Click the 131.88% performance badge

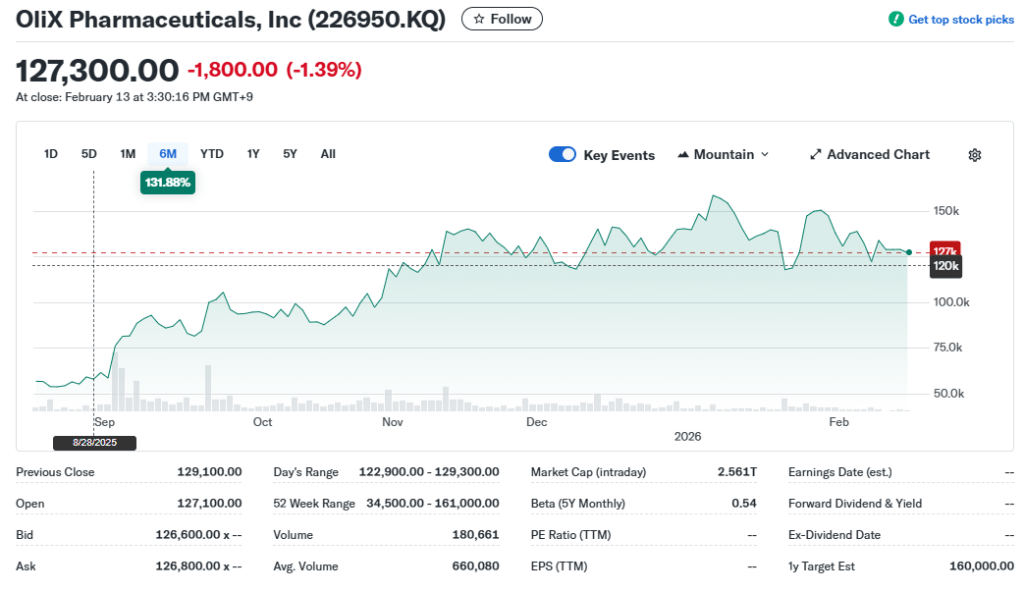tap(168, 183)
